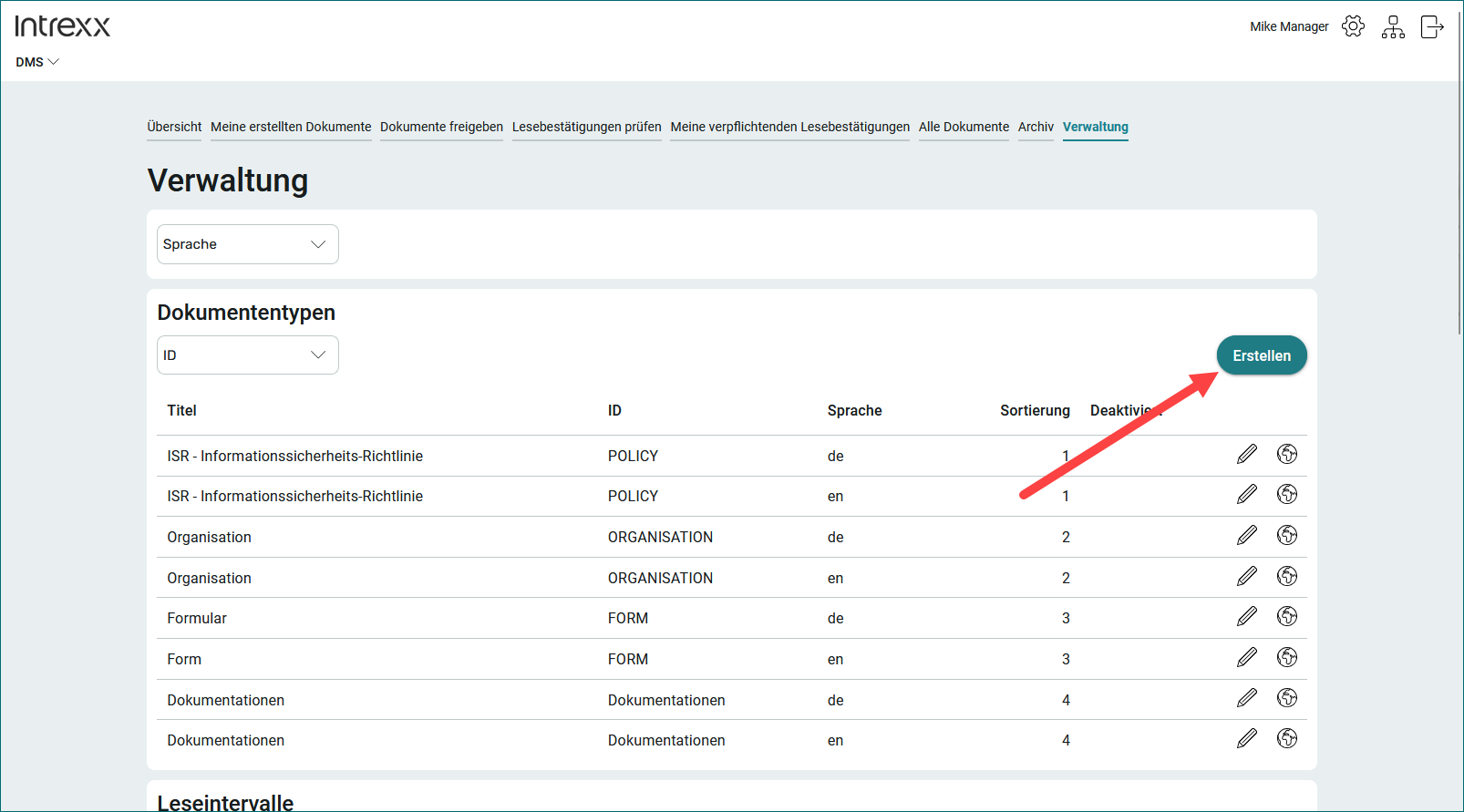Viewport: 1464px width, 812px height.
Task: Sort by the Titel column header
Action: (x=181, y=410)
